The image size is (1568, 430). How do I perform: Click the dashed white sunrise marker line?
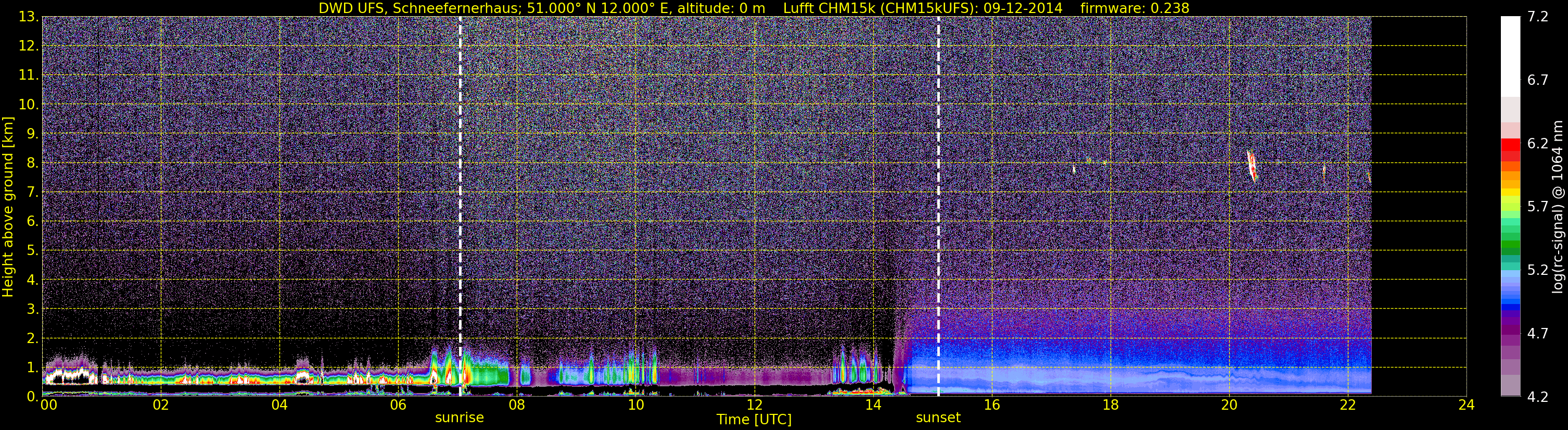460,207
